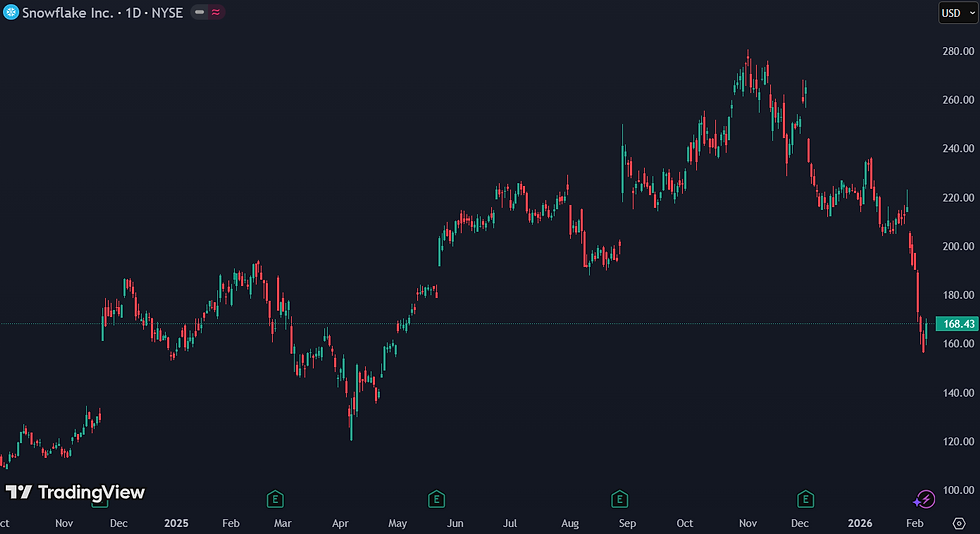Viewport: 980px width, 534px height.
Task: Click the 120.00 price axis label
Action: coord(958,441)
